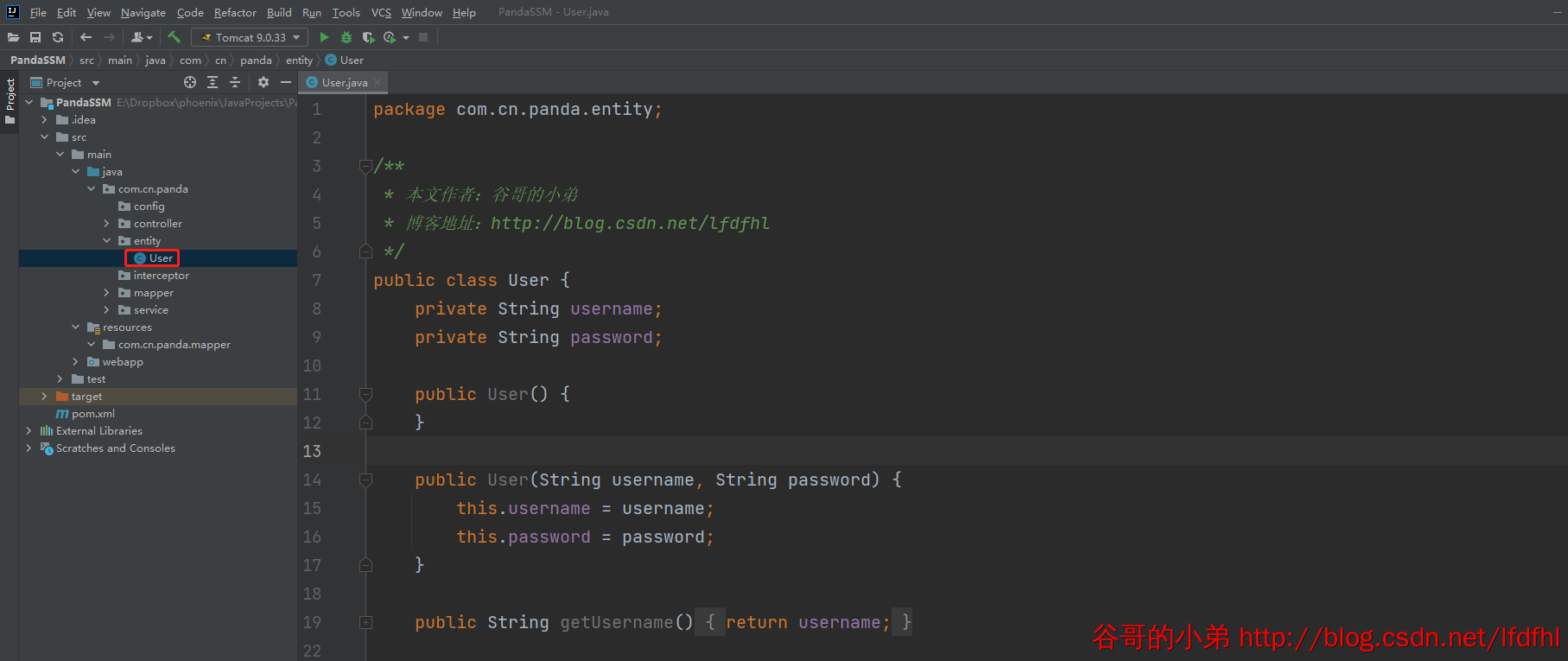Screen dimensions: 1568x661
Task: Click the 'username' field on line 8
Action: 611,308
